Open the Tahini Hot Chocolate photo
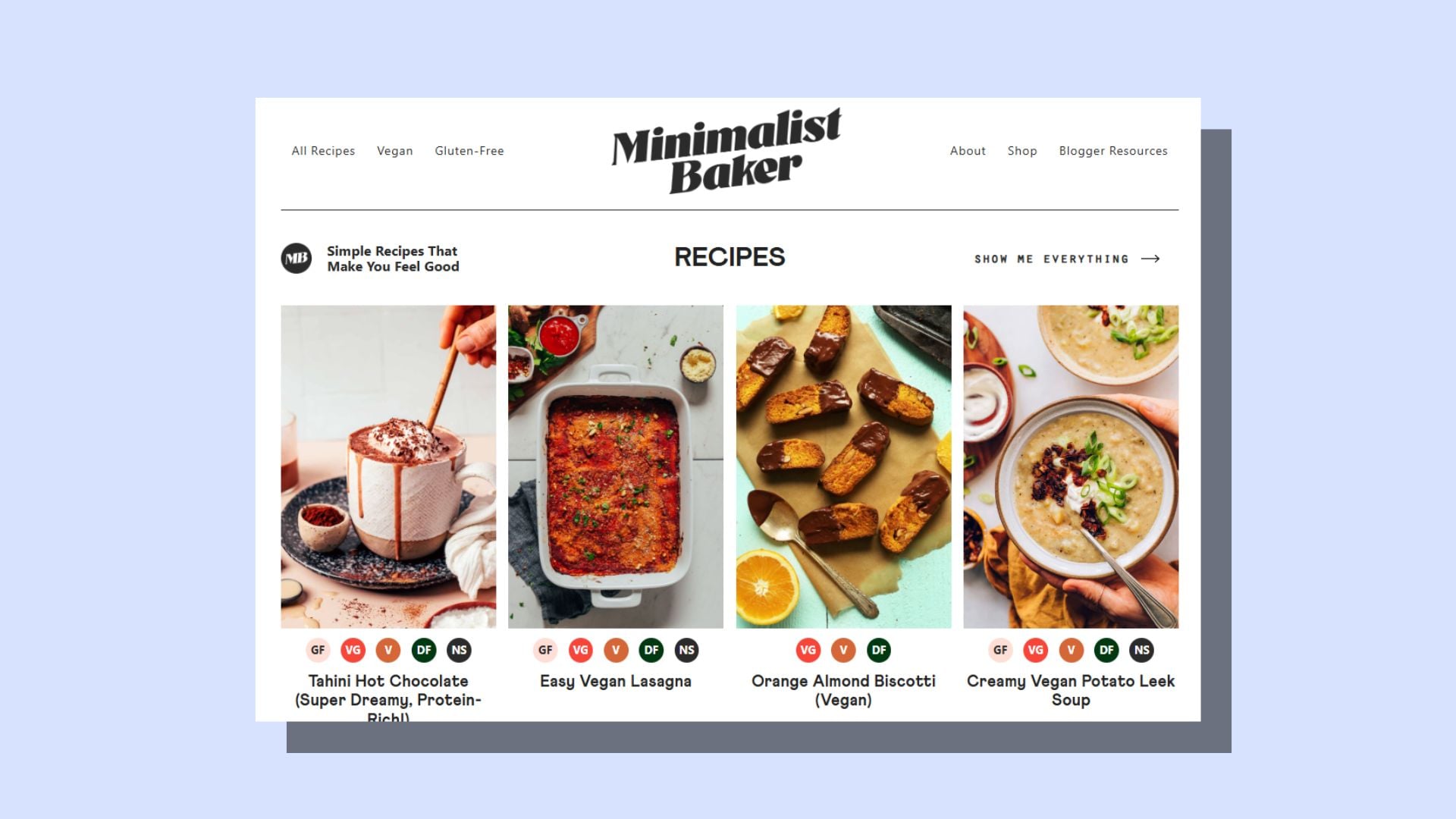This screenshot has height=819, width=1456. click(x=388, y=466)
